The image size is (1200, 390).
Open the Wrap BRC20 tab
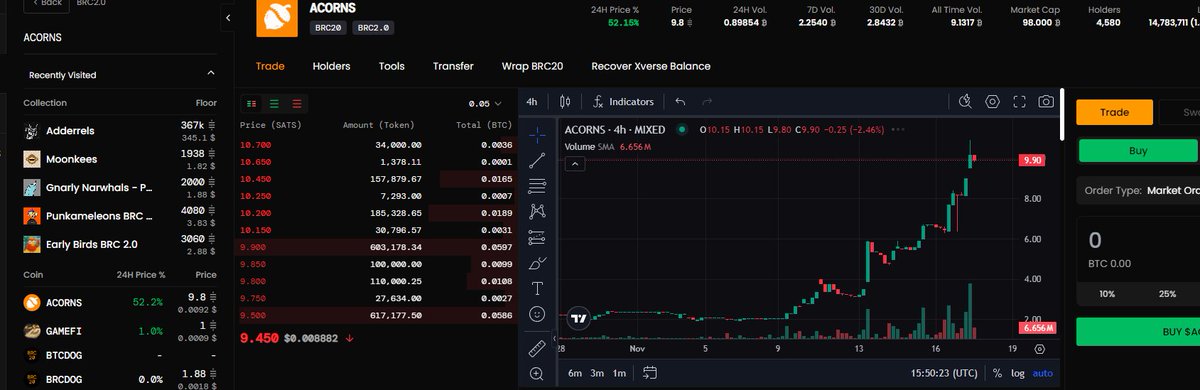tap(532, 66)
